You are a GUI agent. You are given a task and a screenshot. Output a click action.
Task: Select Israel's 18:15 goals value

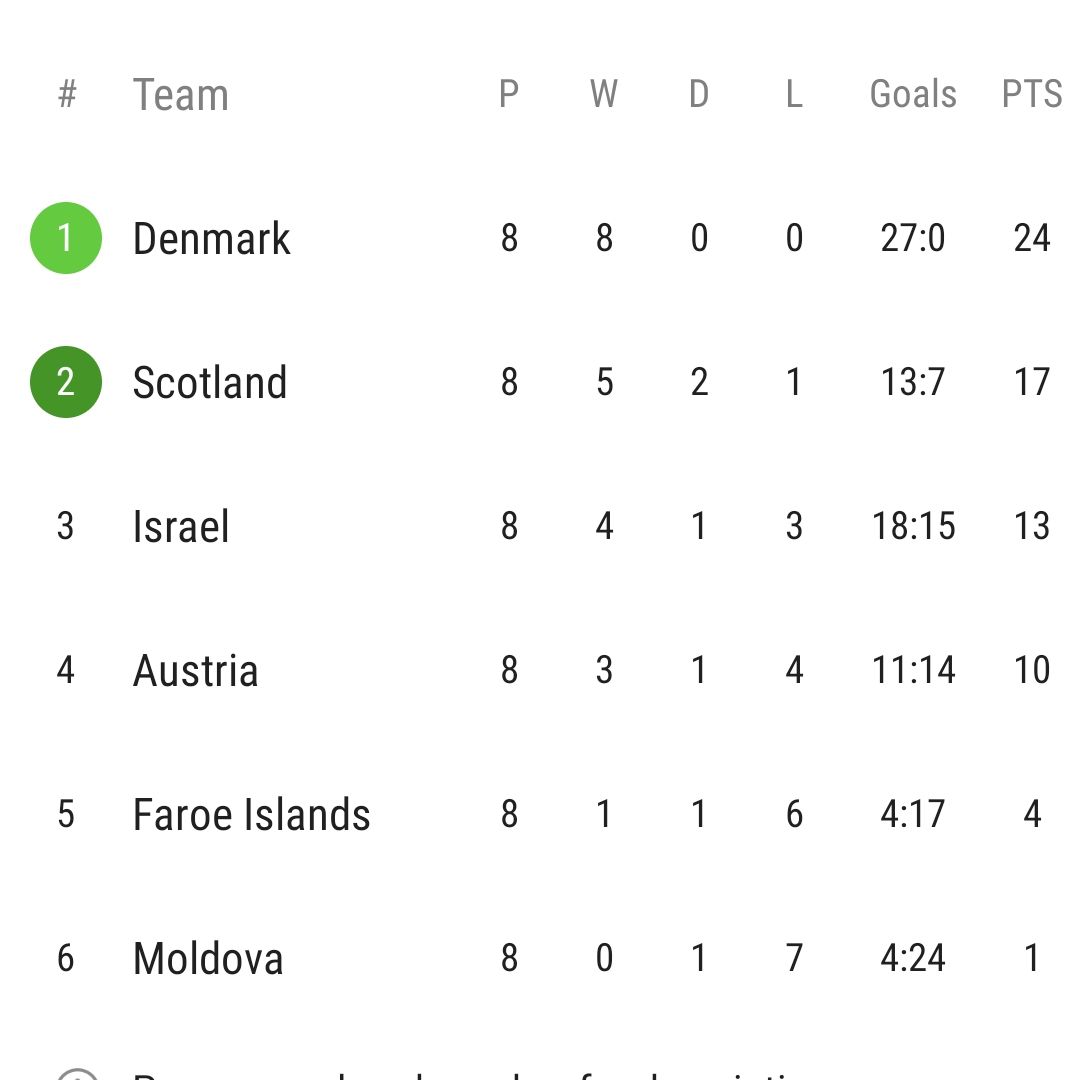pos(913,526)
